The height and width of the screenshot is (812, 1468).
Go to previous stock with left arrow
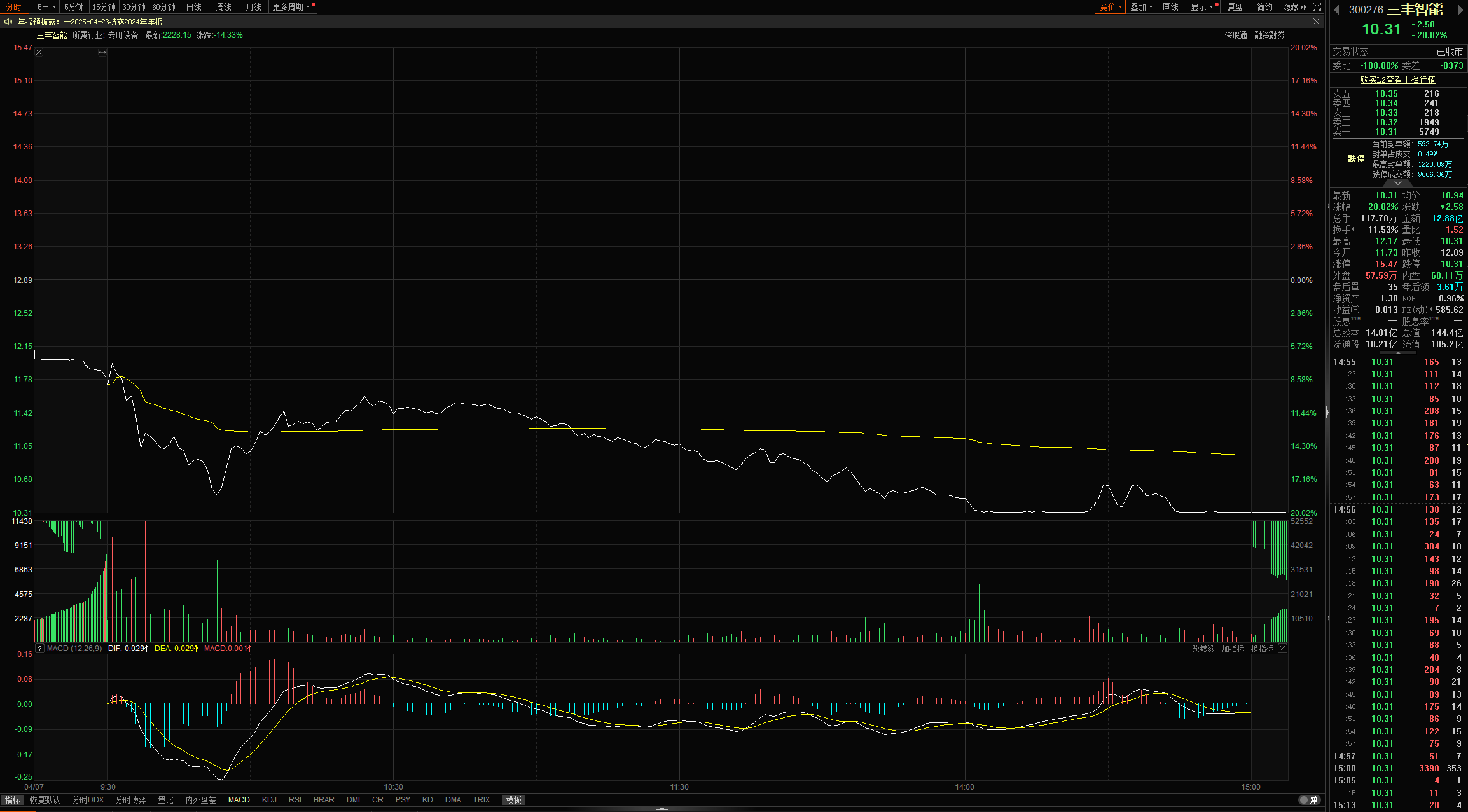tap(1336, 10)
